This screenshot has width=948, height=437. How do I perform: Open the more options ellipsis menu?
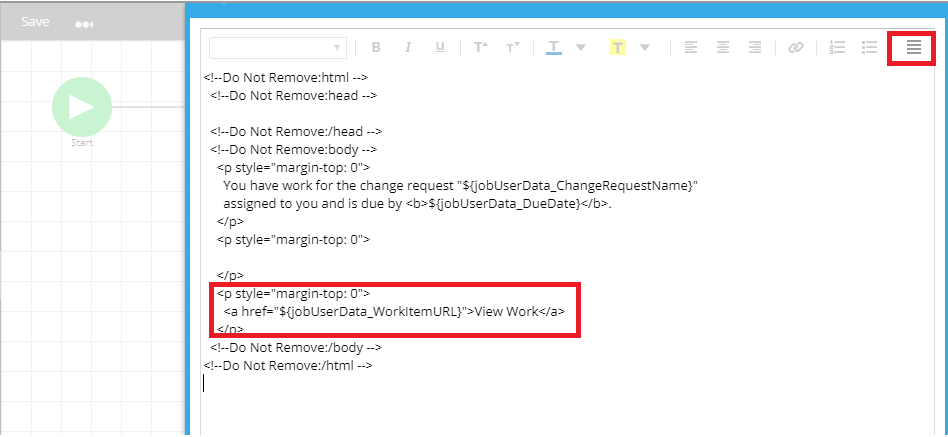point(84,22)
